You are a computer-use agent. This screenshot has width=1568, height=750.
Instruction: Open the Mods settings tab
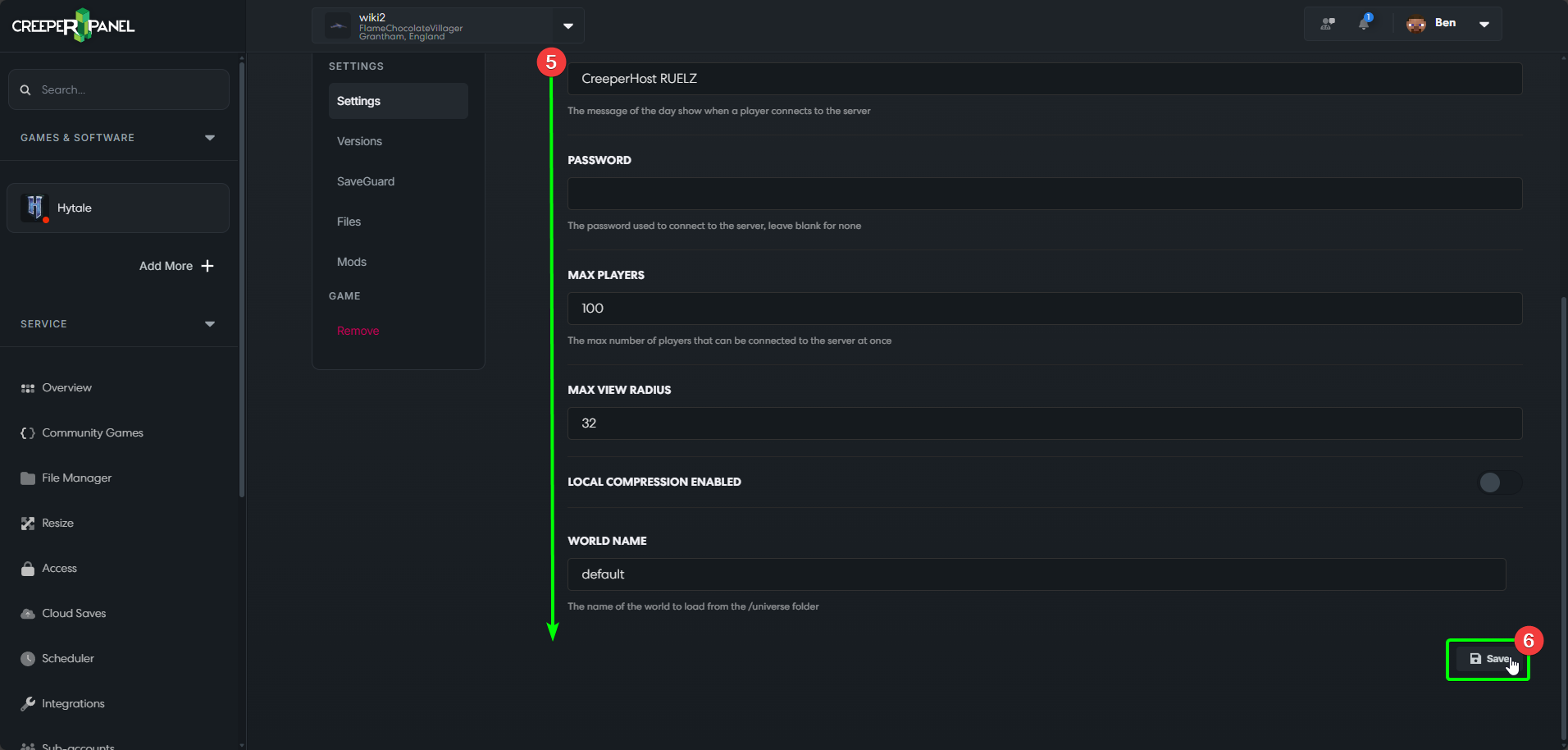click(351, 261)
